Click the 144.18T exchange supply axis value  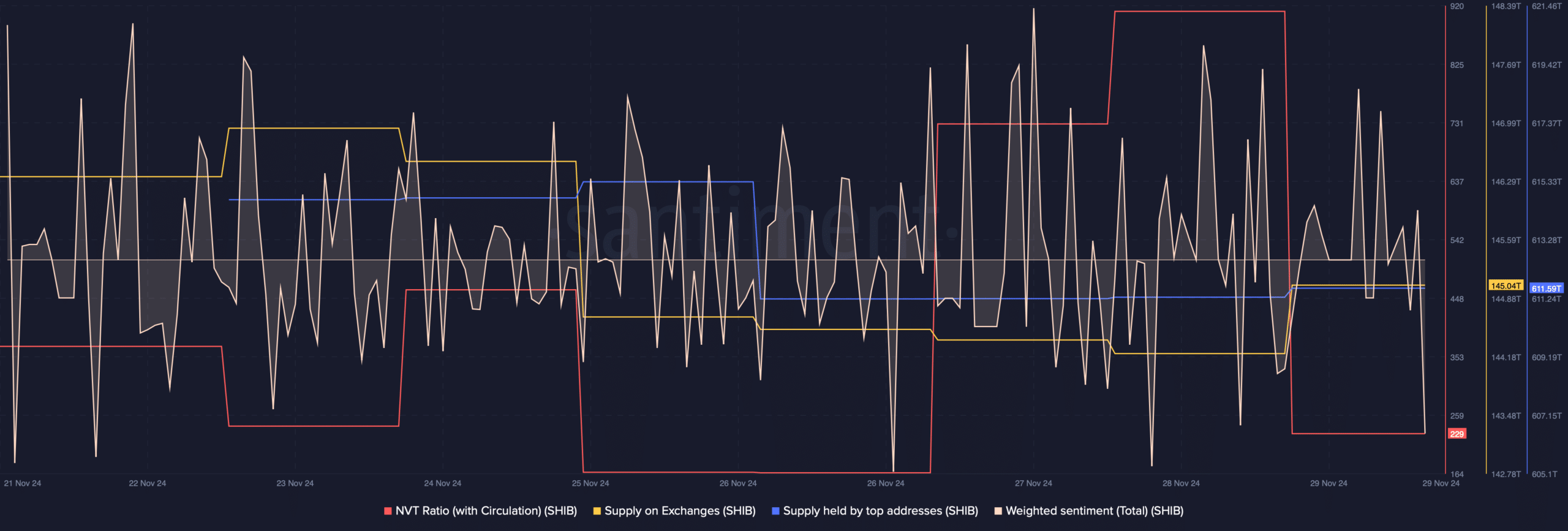(1506, 357)
